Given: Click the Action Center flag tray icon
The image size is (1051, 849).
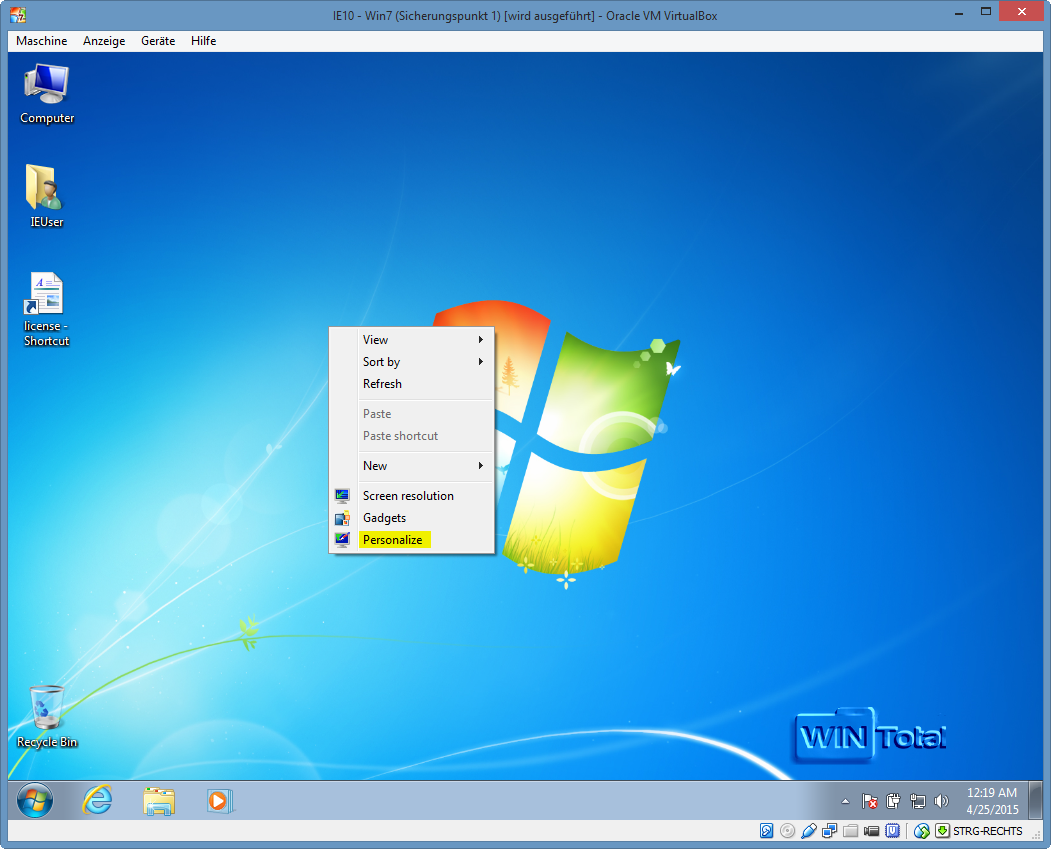Looking at the screenshot, I should (x=869, y=801).
